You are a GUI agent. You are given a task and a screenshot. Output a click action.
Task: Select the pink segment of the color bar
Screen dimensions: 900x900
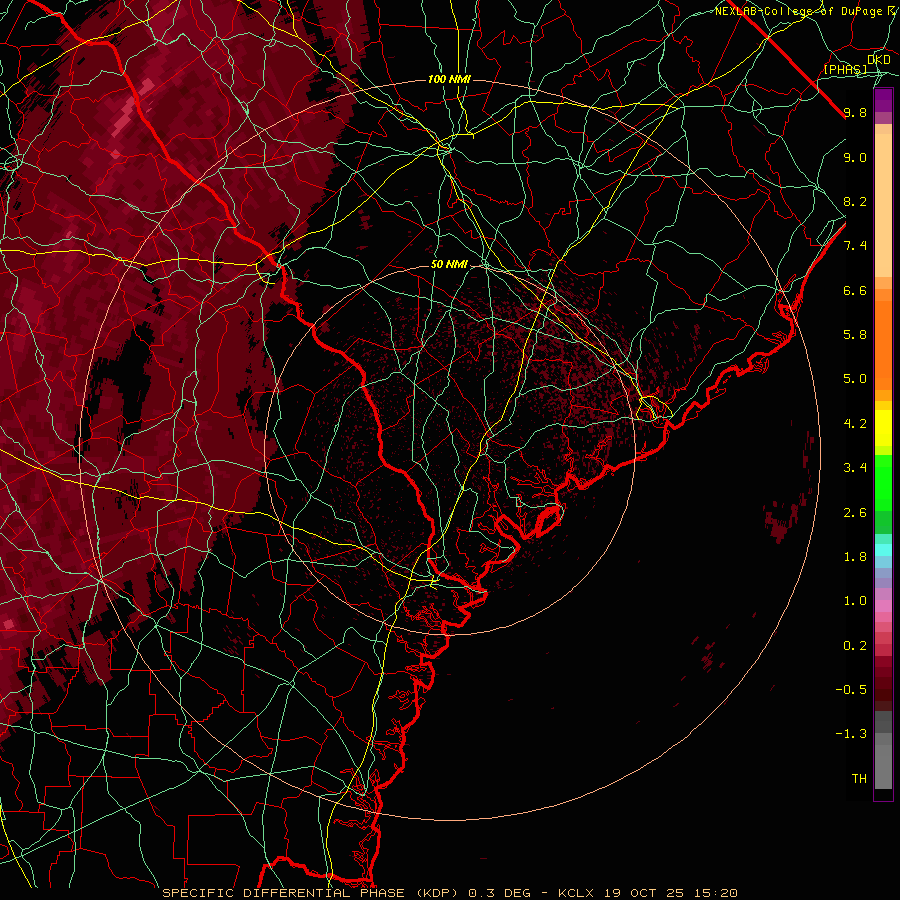[883, 606]
